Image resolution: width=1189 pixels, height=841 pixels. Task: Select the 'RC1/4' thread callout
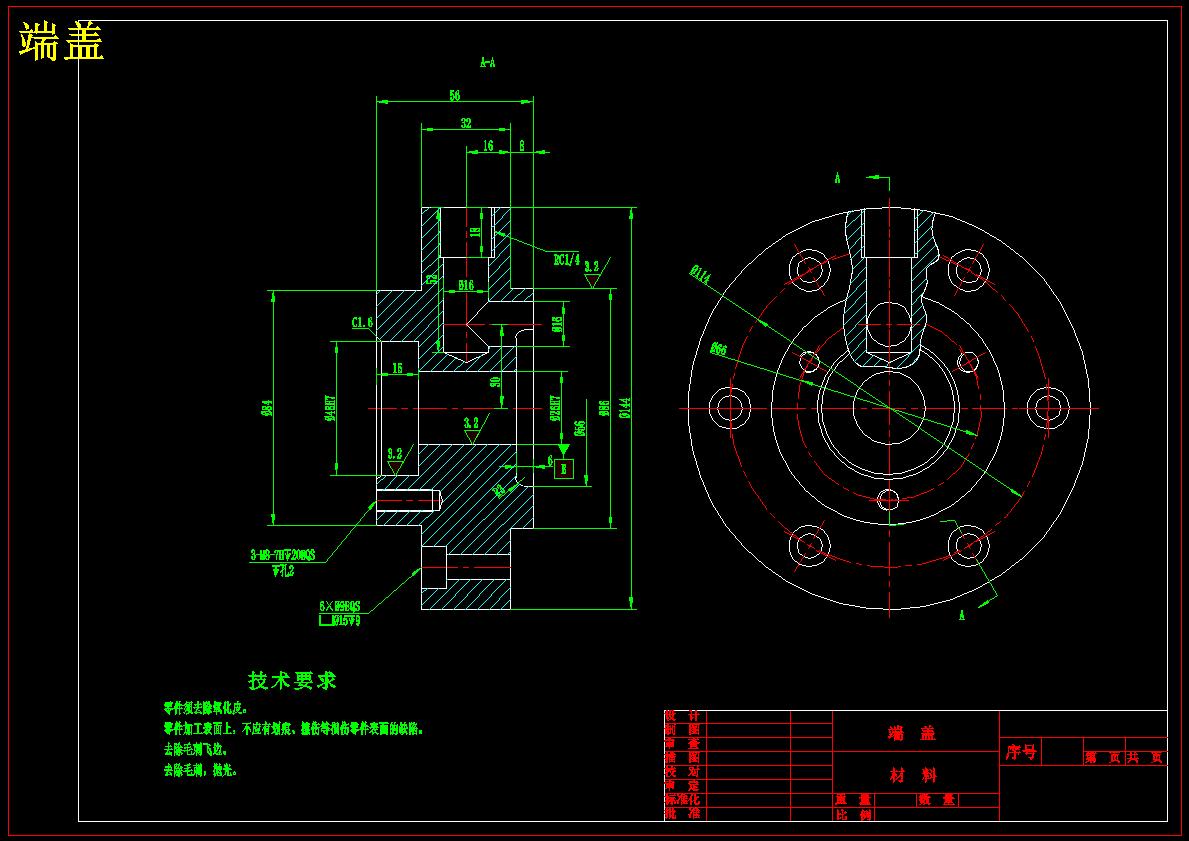coord(566,260)
